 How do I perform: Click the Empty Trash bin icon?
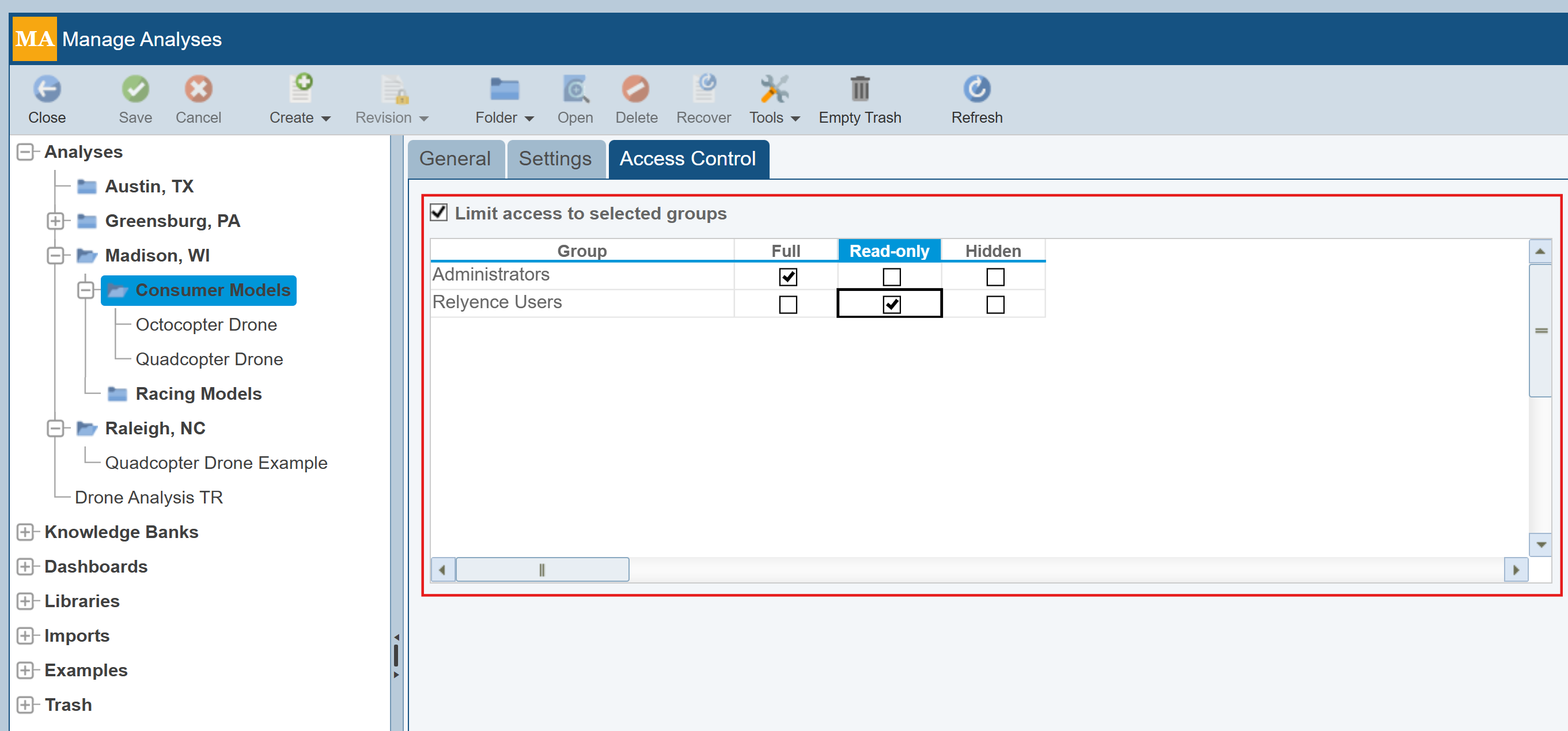click(859, 89)
